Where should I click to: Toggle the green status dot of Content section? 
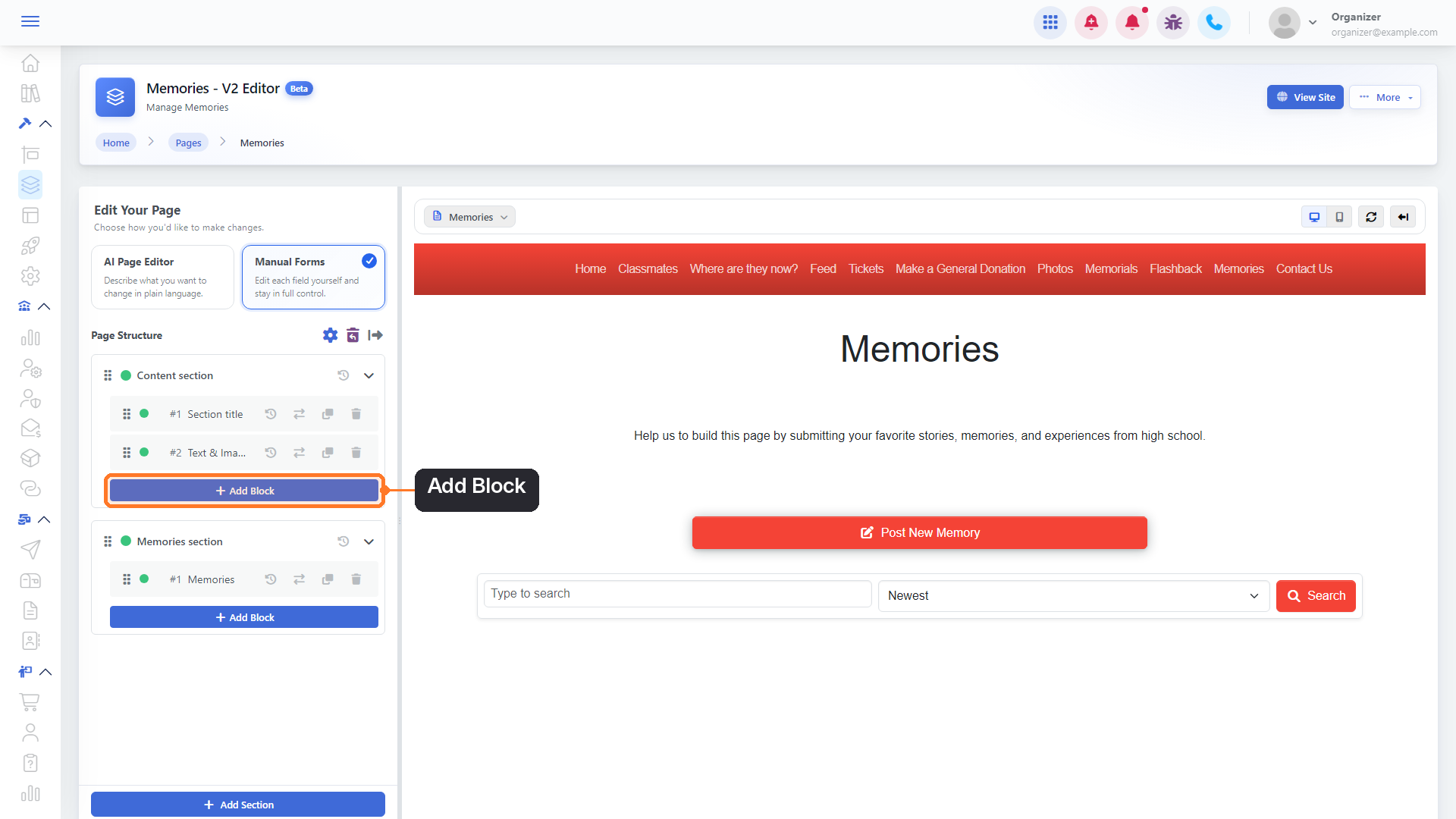(x=126, y=375)
